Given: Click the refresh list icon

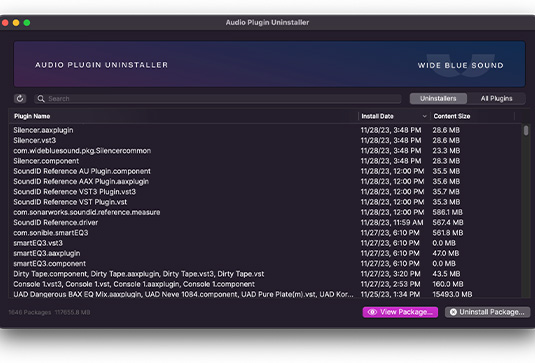Looking at the screenshot, I should point(20,99).
